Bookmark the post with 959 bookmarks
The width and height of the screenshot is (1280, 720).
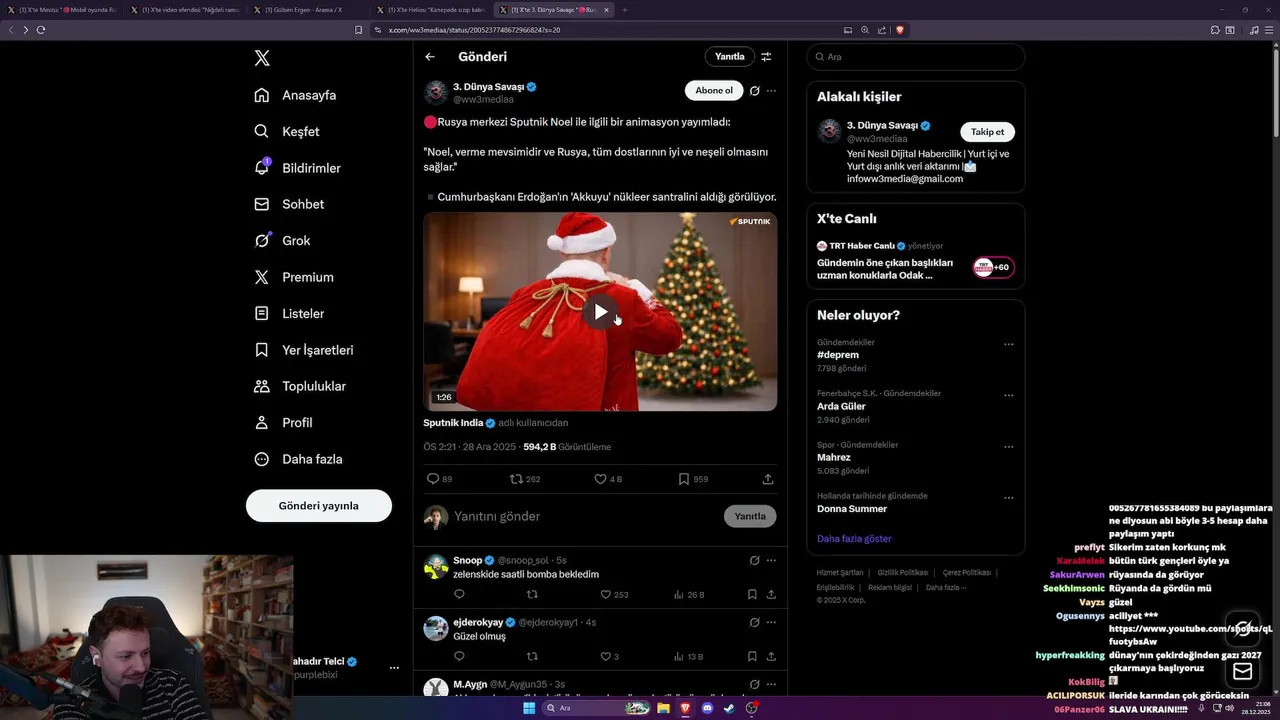(x=693, y=479)
